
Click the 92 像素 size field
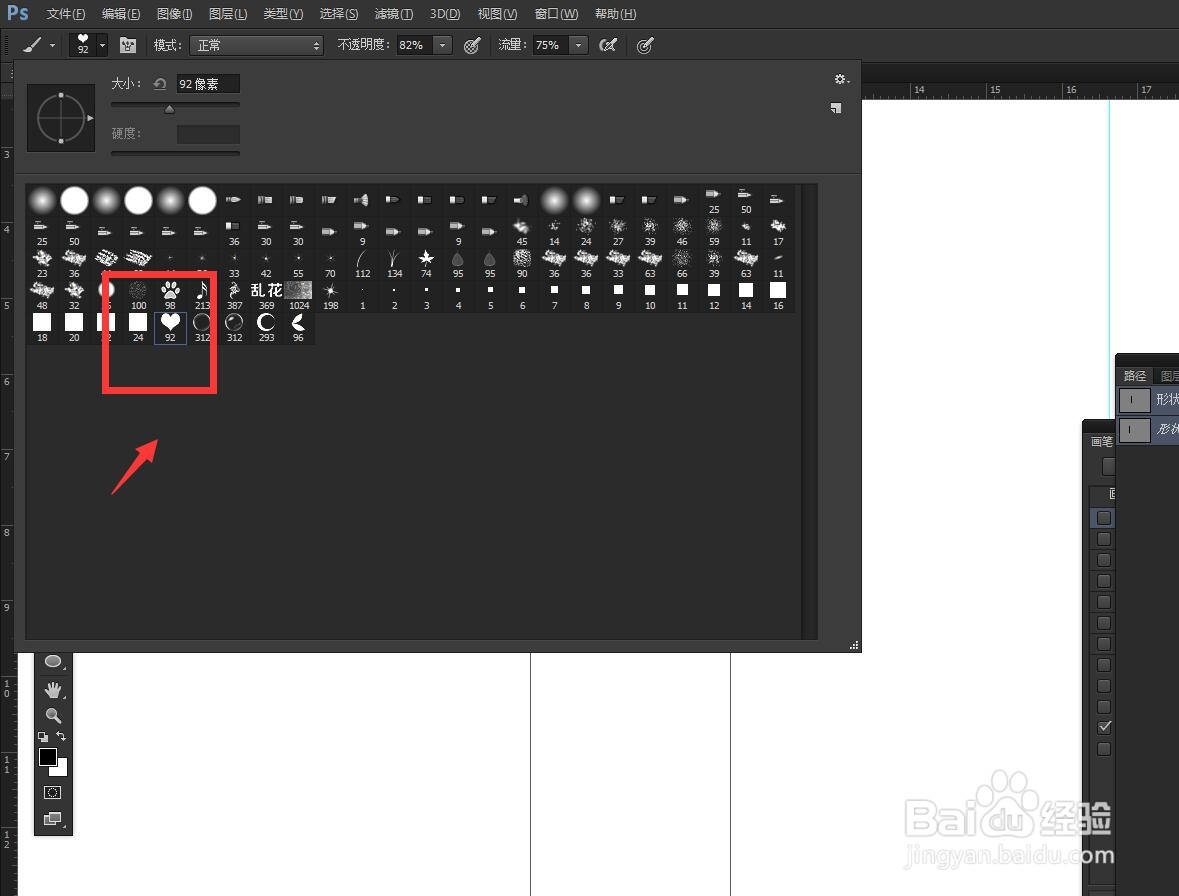click(x=208, y=83)
